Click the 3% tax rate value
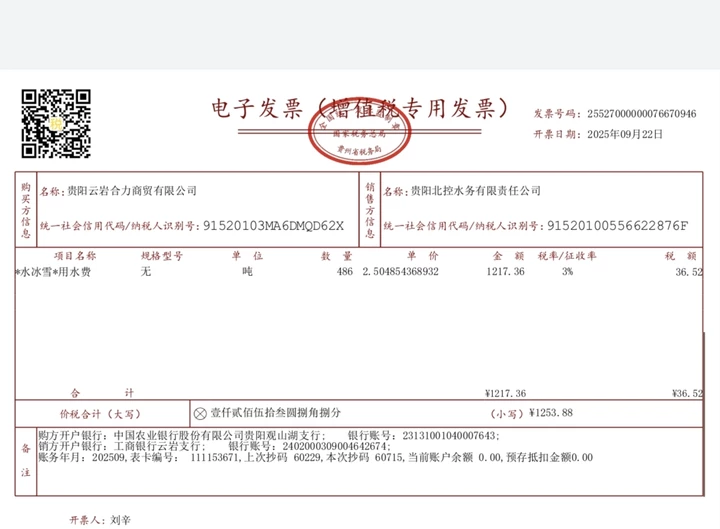This screenshot has width=720, height=529. click(567, 272)
